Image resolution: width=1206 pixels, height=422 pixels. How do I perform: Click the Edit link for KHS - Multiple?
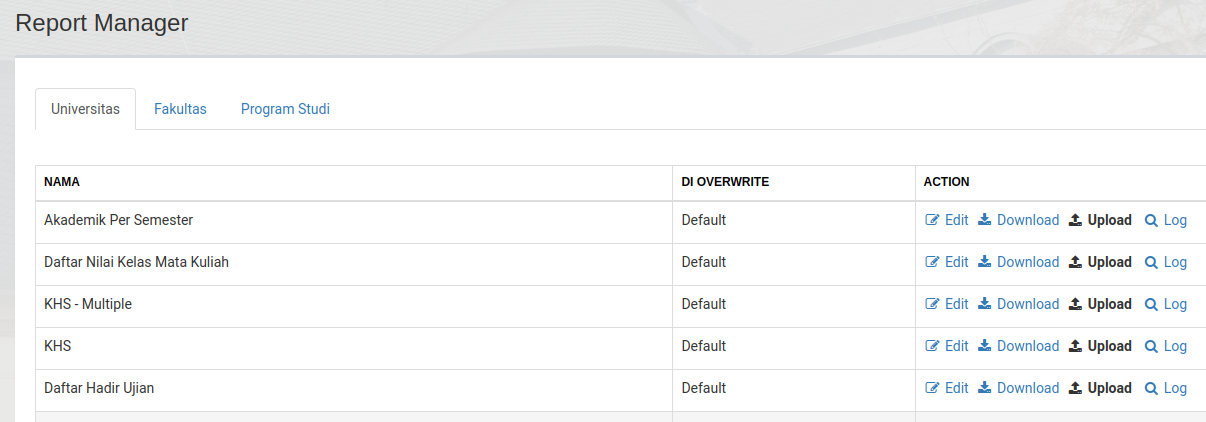click(956, 304)
